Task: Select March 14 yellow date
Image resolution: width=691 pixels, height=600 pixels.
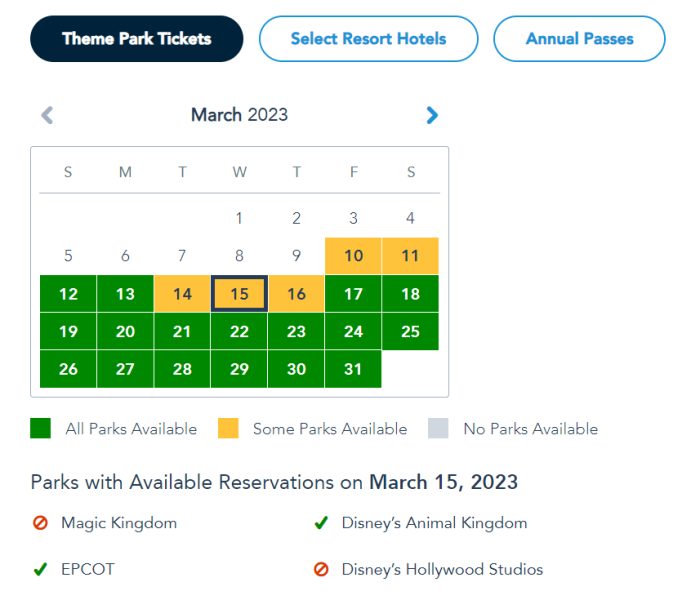Action: point(182,294)
